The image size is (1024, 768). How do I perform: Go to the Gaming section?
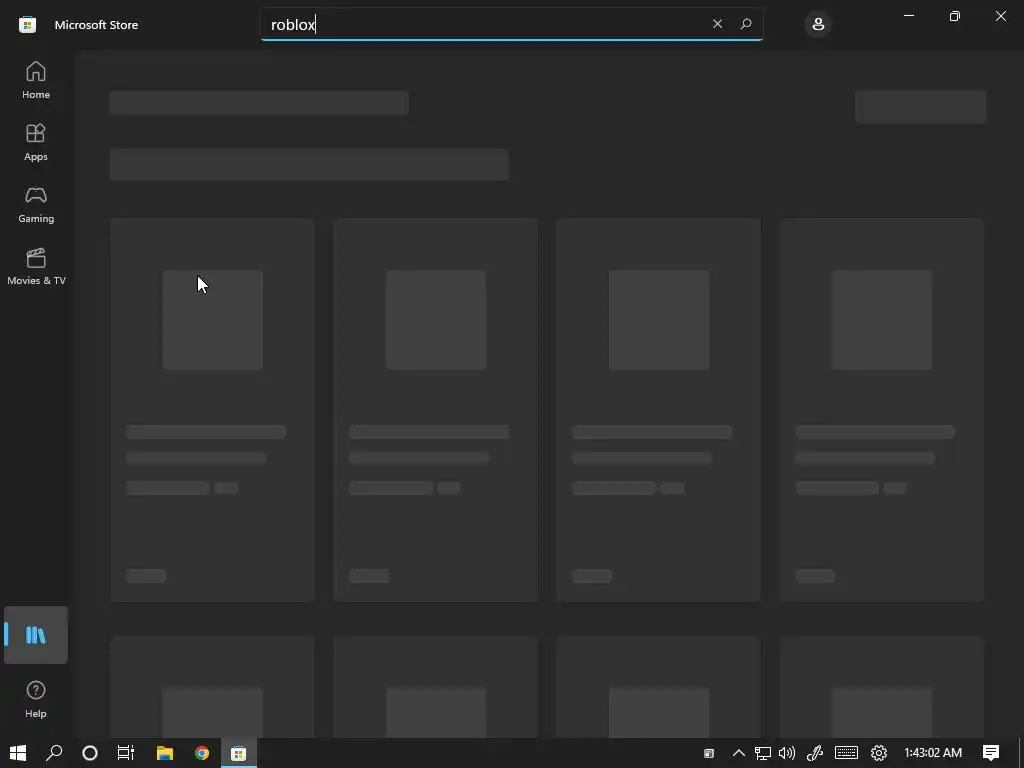point(36,204)
